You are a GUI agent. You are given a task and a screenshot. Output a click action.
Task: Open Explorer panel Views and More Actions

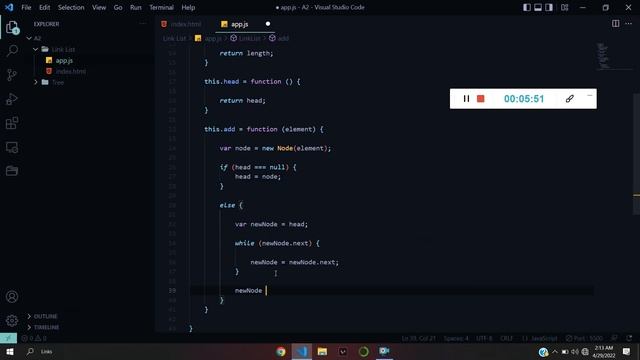coord(142,24)
